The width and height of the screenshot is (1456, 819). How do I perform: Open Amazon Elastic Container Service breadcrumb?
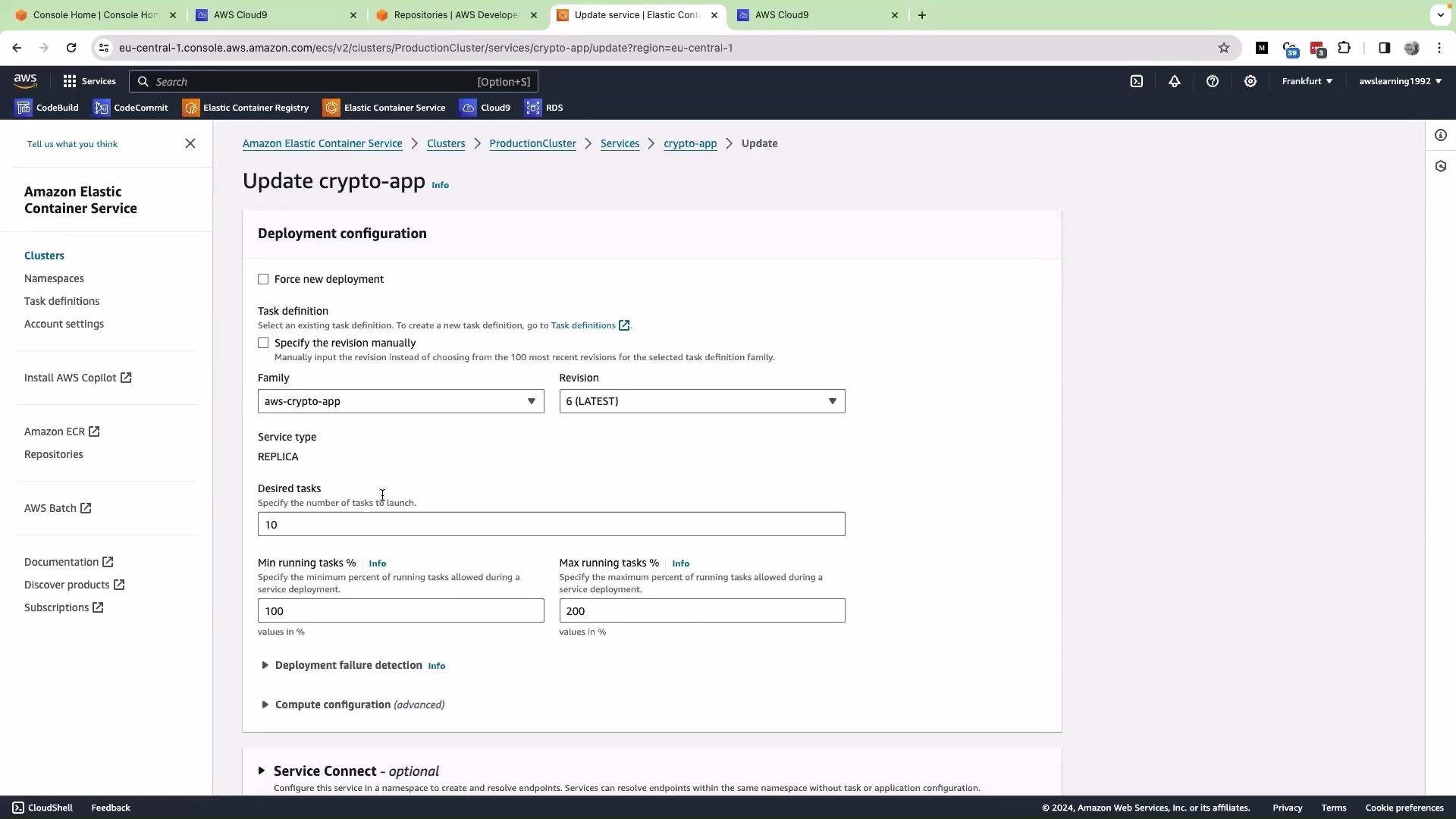click(x=322, y=143)
